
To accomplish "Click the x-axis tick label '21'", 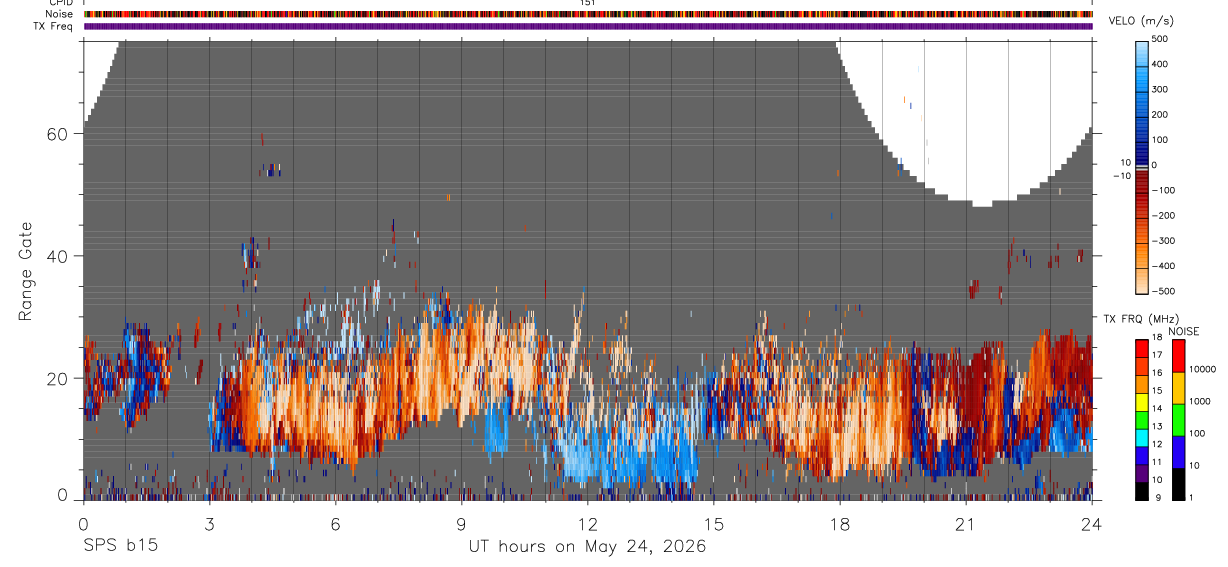I will pos(965,523).
